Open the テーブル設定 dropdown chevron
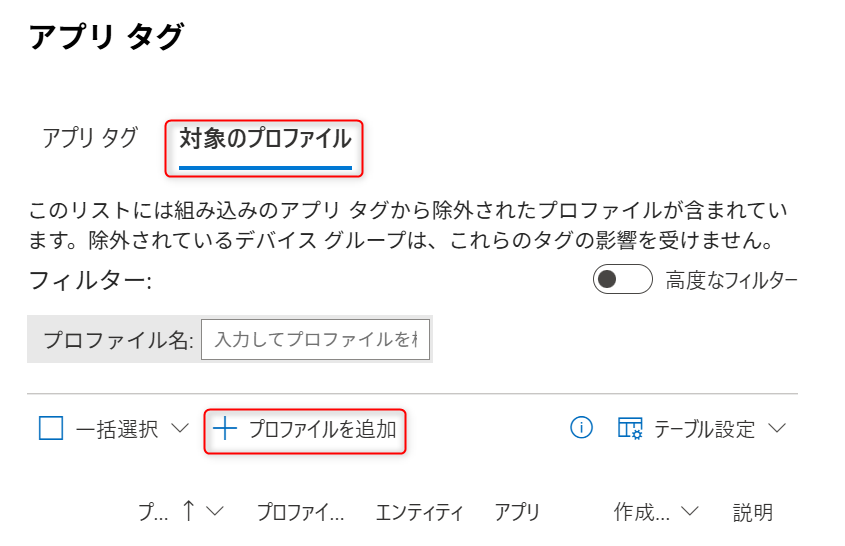The height and width of the screenshot is (546, 845). 777,428
